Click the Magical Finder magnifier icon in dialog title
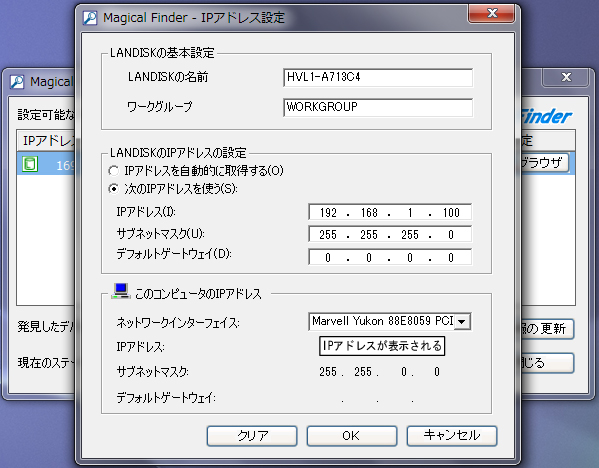Screen dimensions: 599x468 click(90, 18)
